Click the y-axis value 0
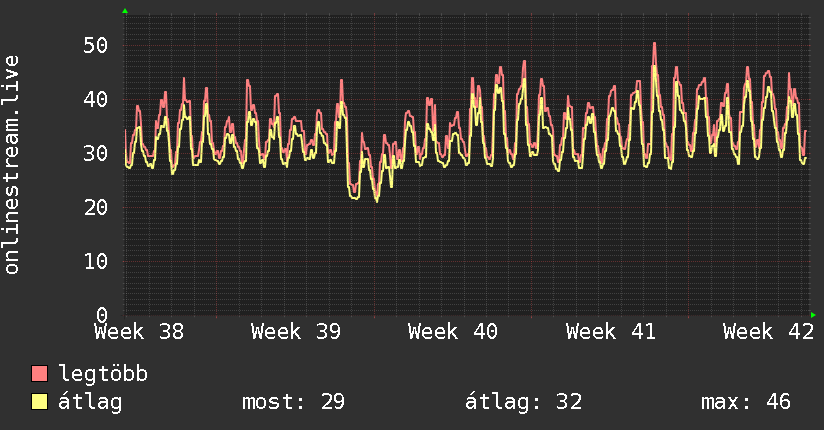Viewport: 824px width, 430px height. 102,315
